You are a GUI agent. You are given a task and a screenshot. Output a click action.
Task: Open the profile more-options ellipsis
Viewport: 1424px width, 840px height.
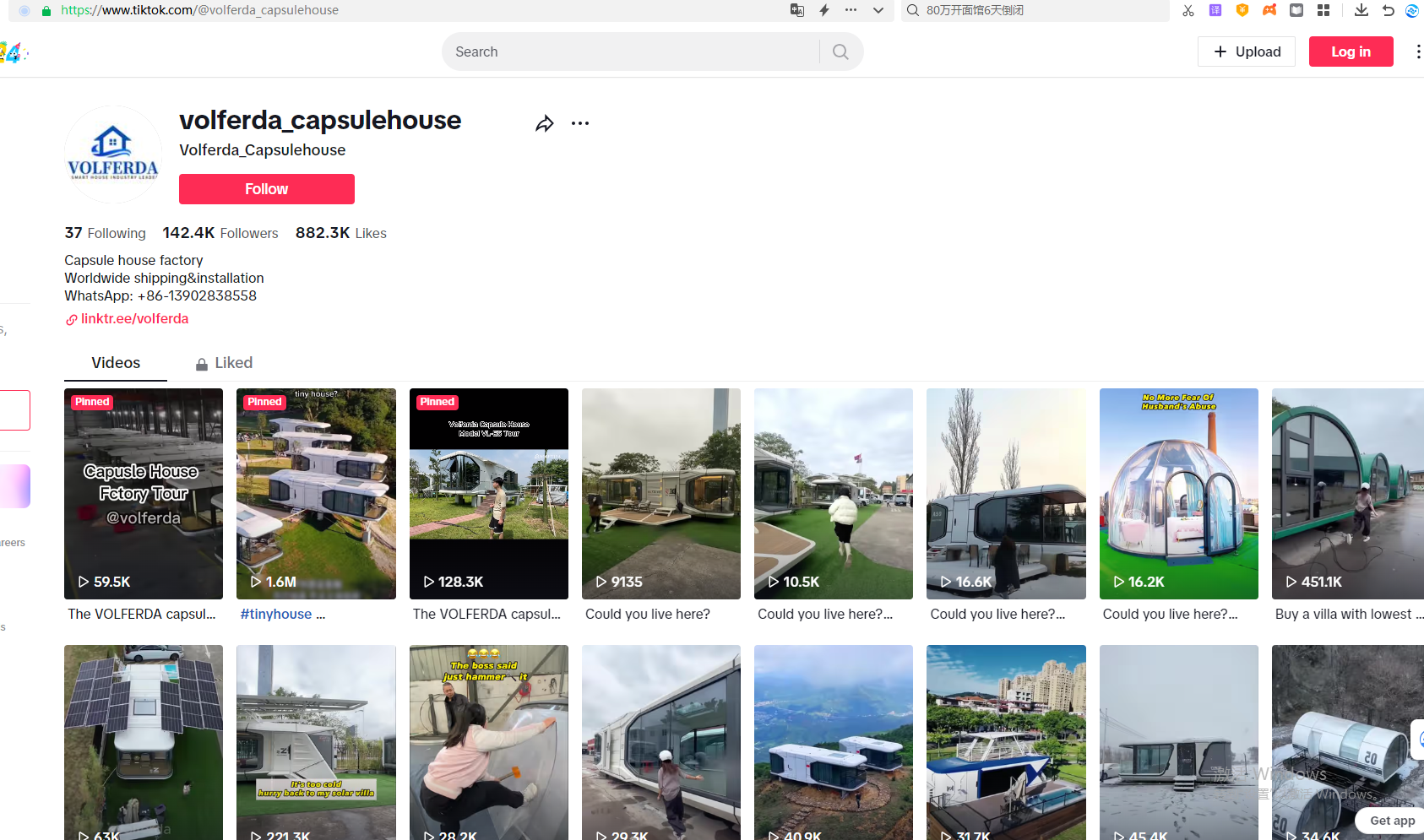[x=580, y=123]
